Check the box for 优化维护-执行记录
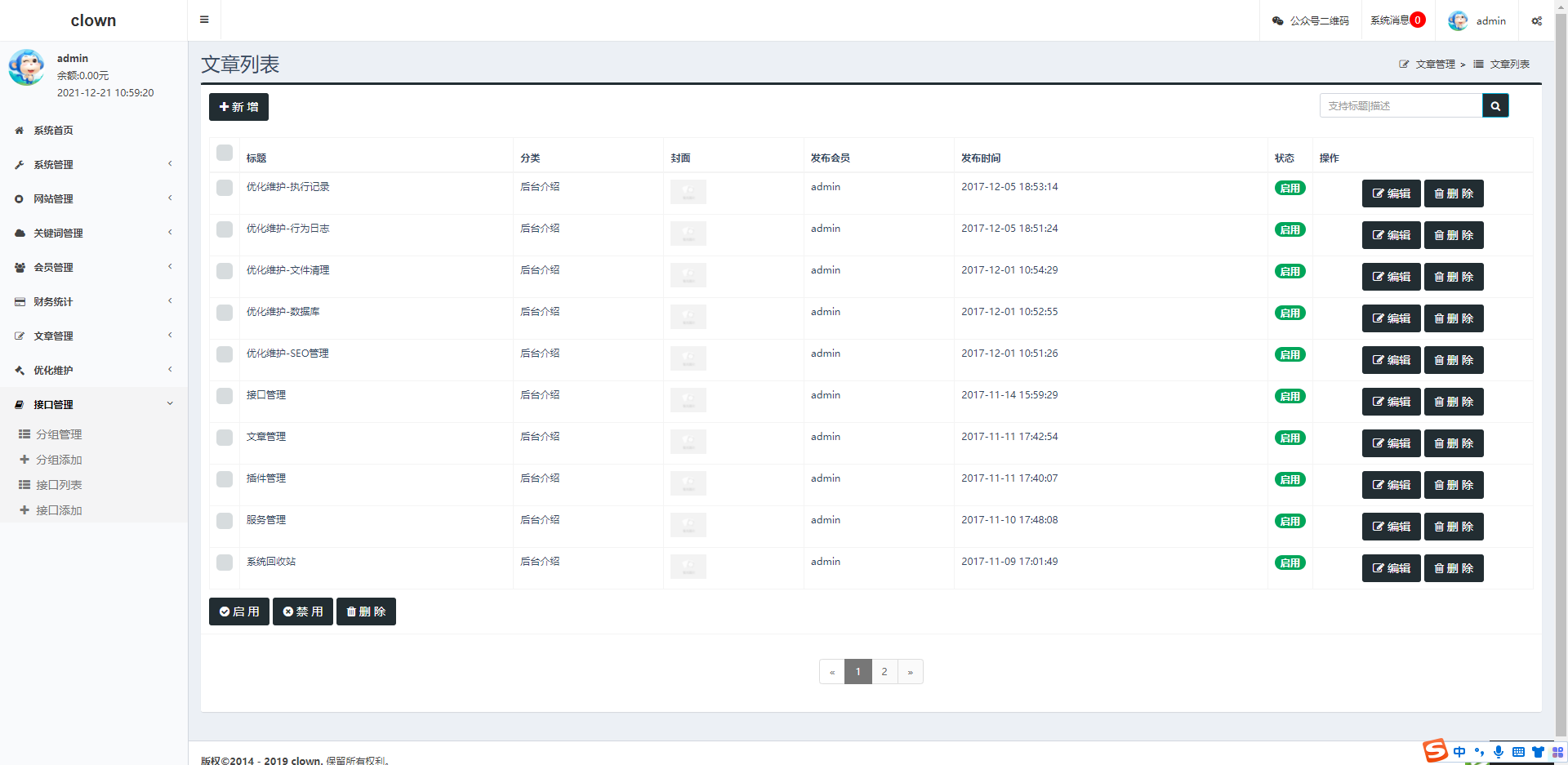The image size is (1568, 765). click(x=225, y=188)
